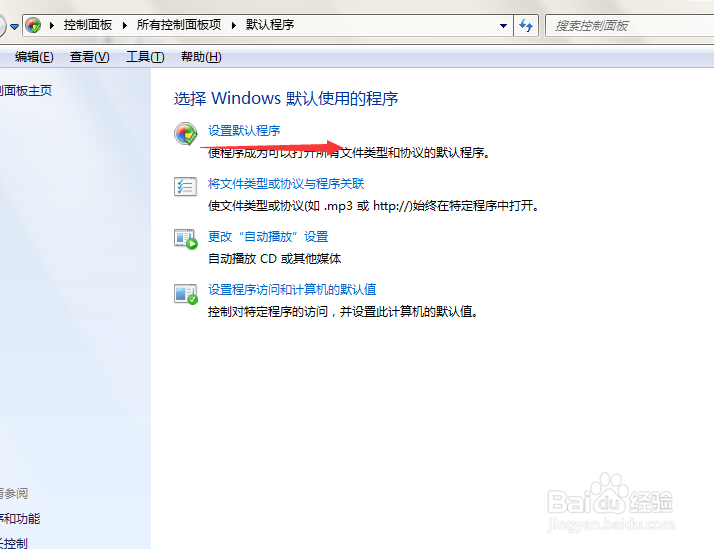Viewport: 714px width, 549px height.
Task: Click the AutoPlay settings icon
Action: click(185, 239)
